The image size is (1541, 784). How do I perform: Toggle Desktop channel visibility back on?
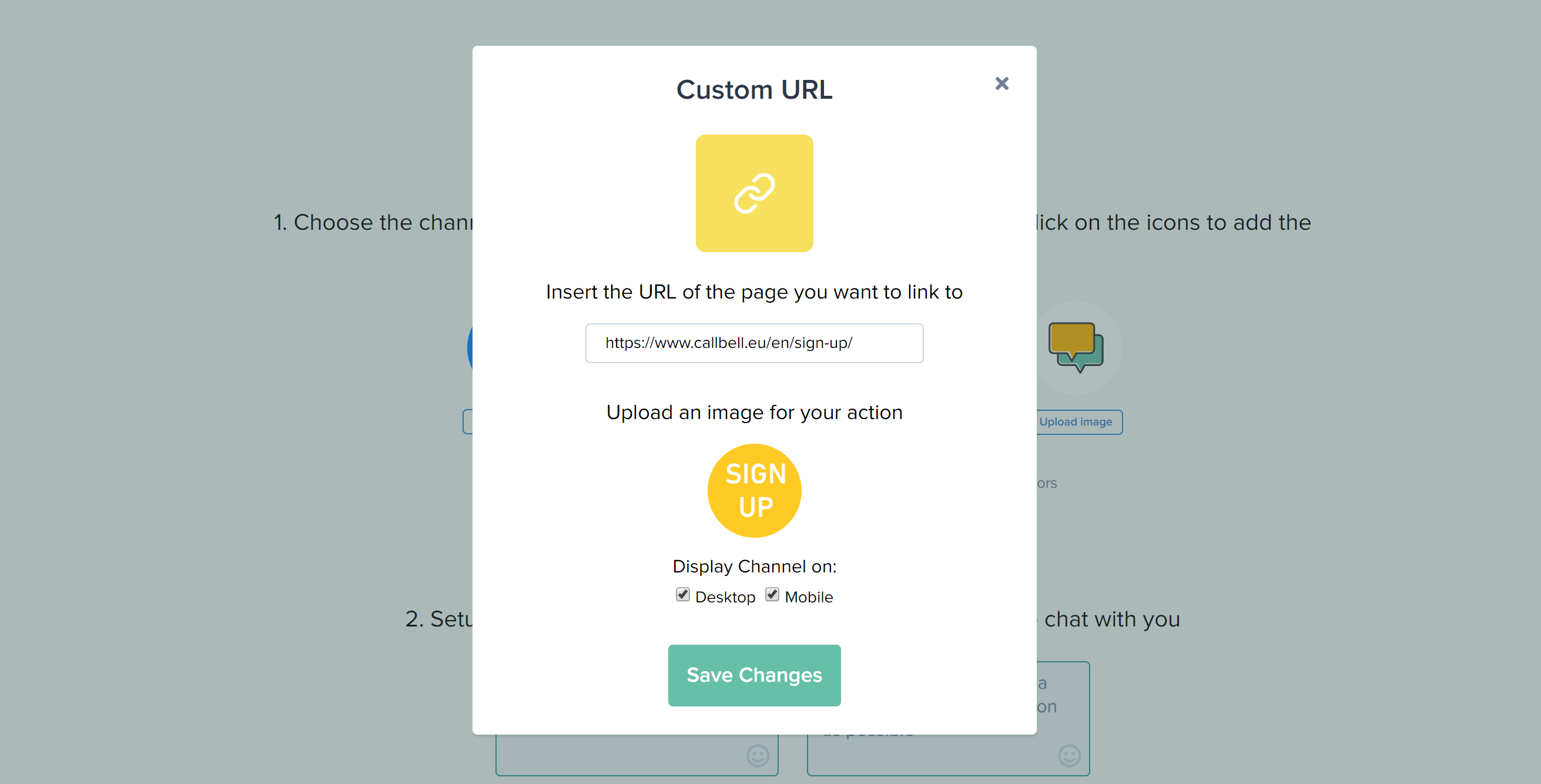[682, 594]
